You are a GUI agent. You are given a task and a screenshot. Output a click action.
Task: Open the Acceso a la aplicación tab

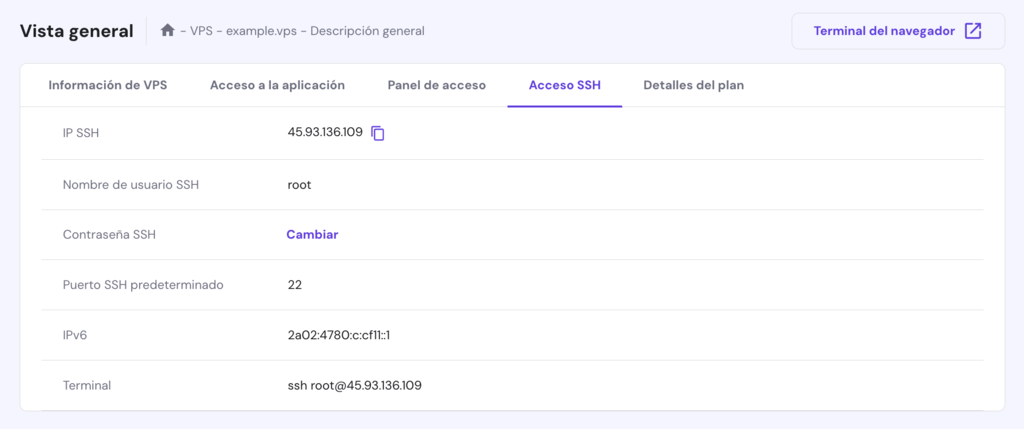coord(277,85)
